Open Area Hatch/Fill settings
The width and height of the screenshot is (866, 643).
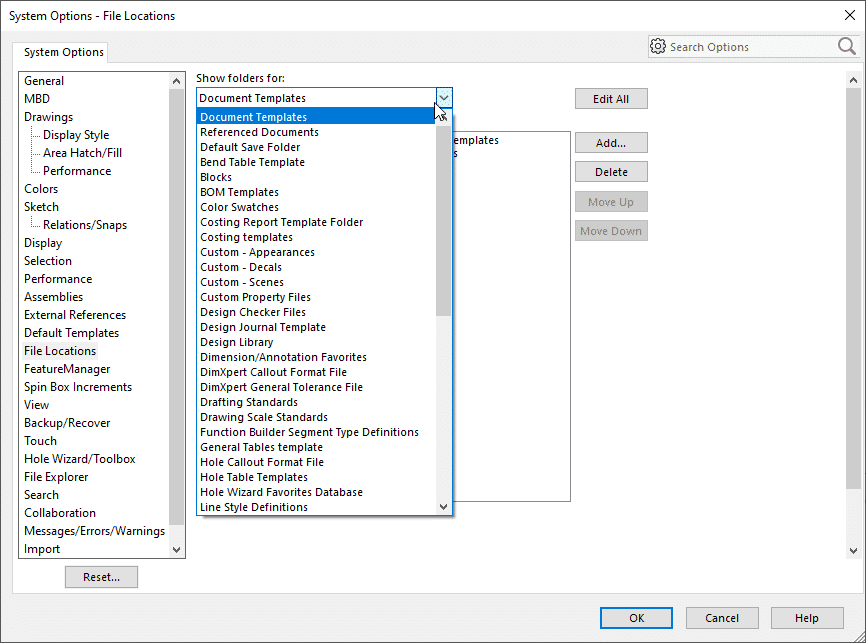pyautogui.click(x=82, y=152)
